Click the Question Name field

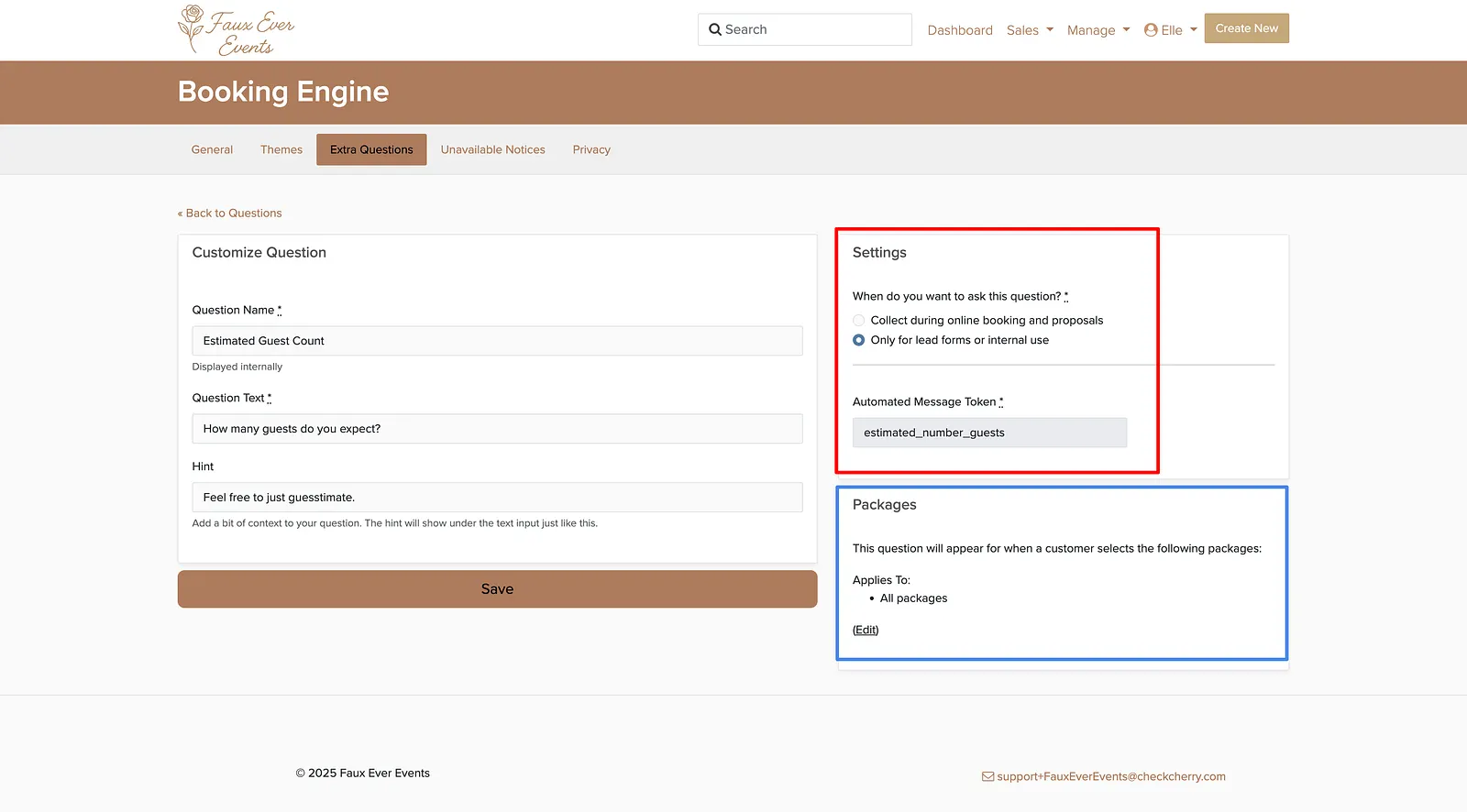coord(497,341)
